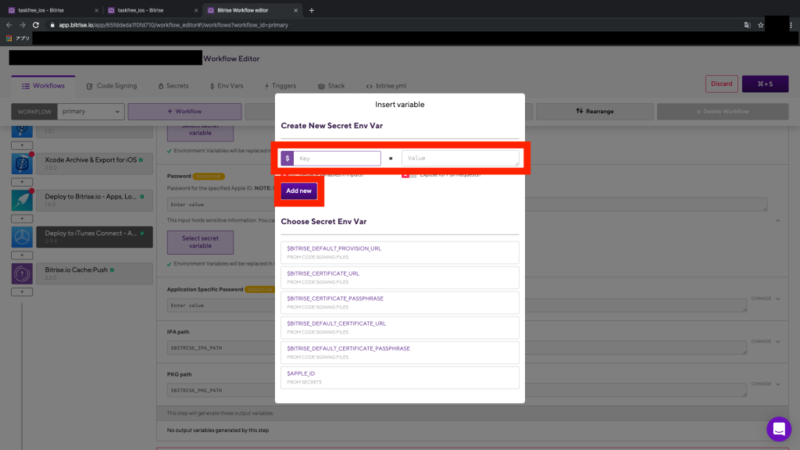Click the Xcode Archive step icon
The height and width of the screenshot is (450, 800).
click(x=22, y=164)
